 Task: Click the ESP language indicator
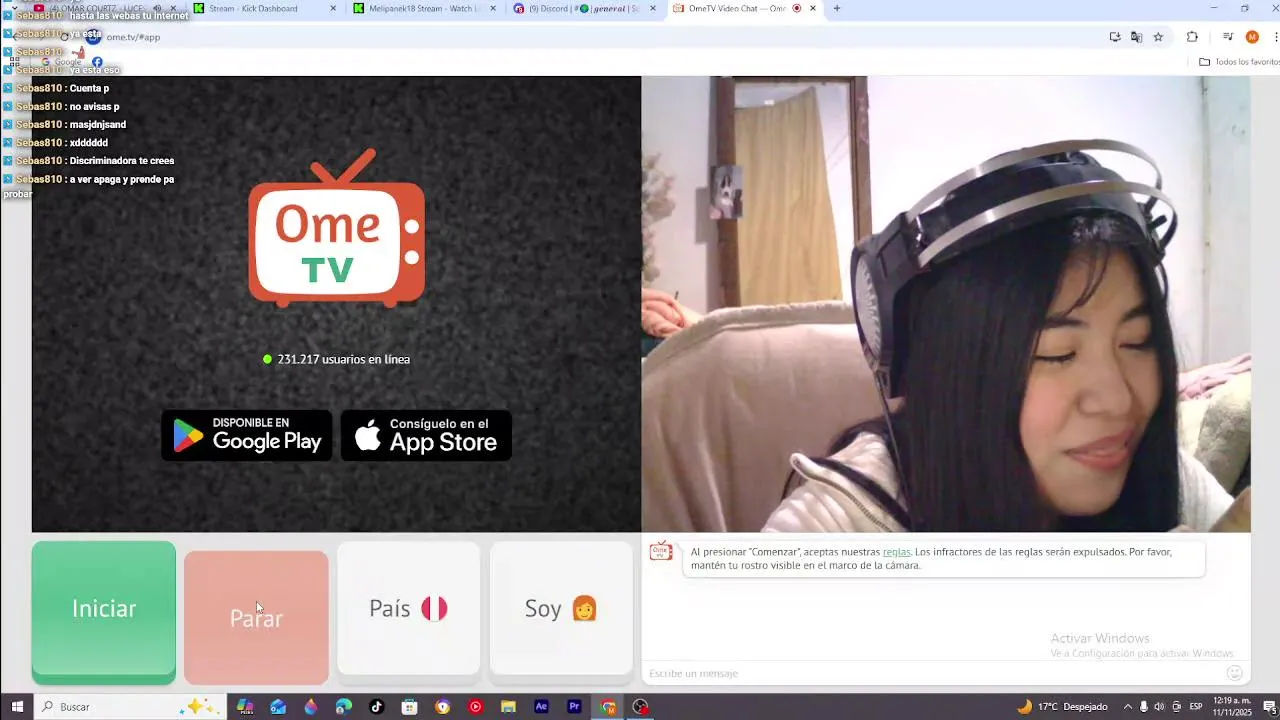[1196, 707]
